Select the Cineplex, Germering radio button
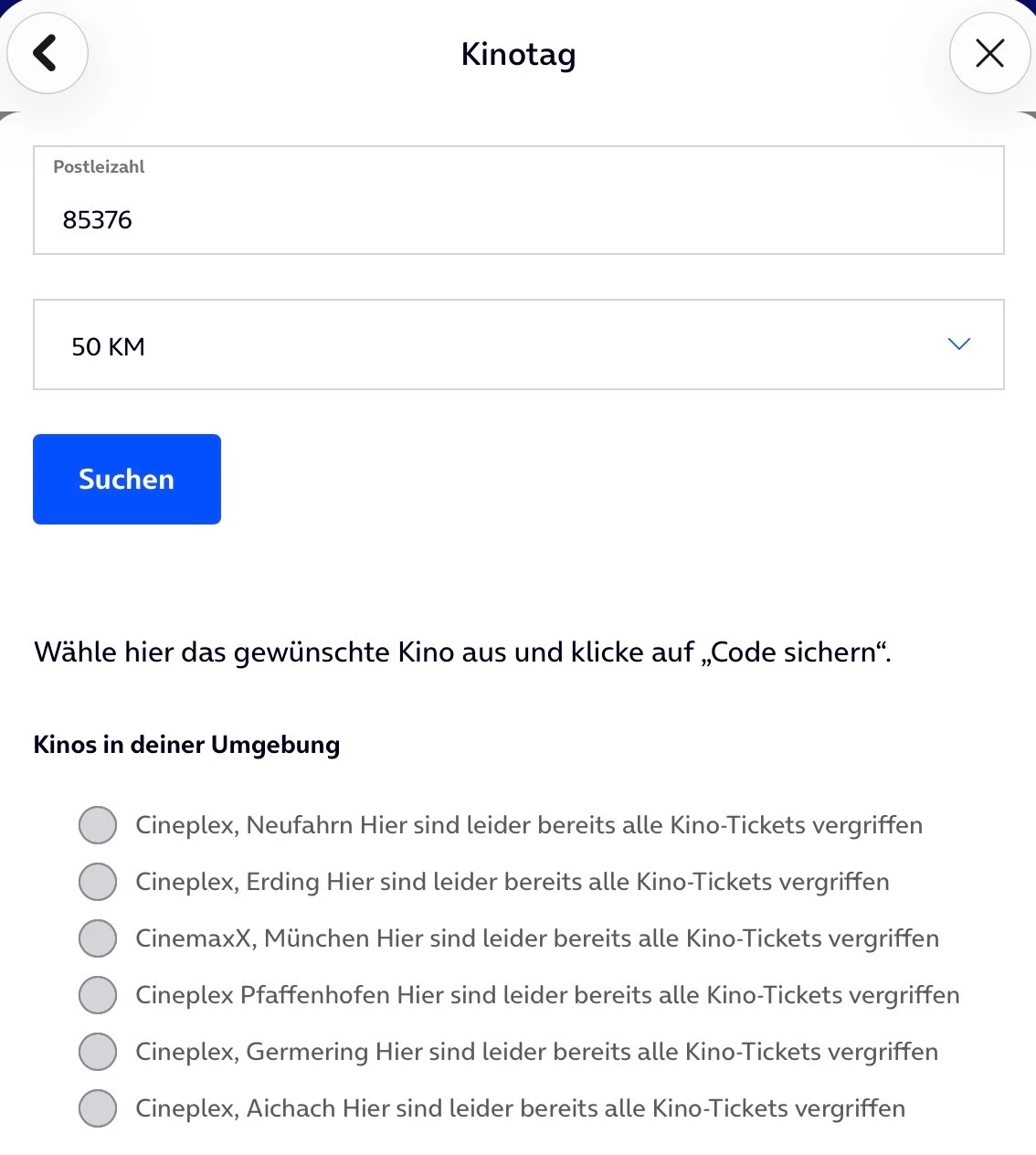The width and height of the screenshot is (1036, 1155). [x=98, y=1052]
